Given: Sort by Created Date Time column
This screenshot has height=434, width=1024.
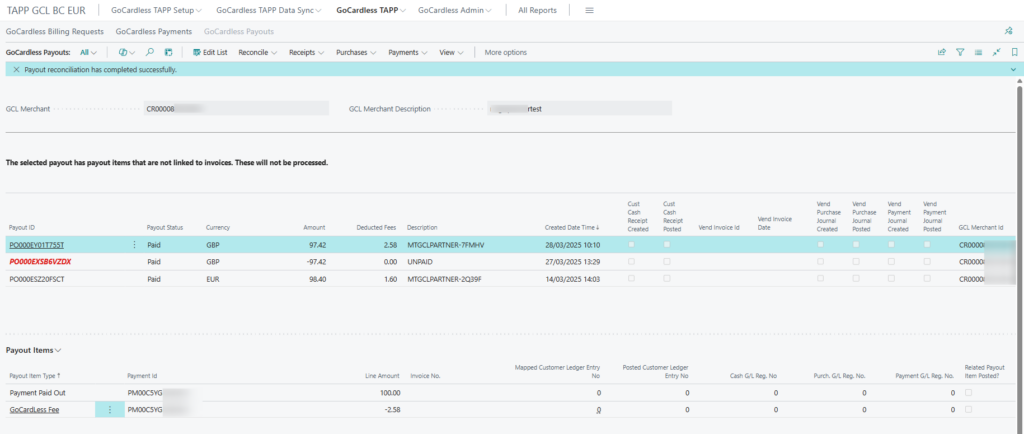Looking at the screenshot, I should [x=571, y=227].
